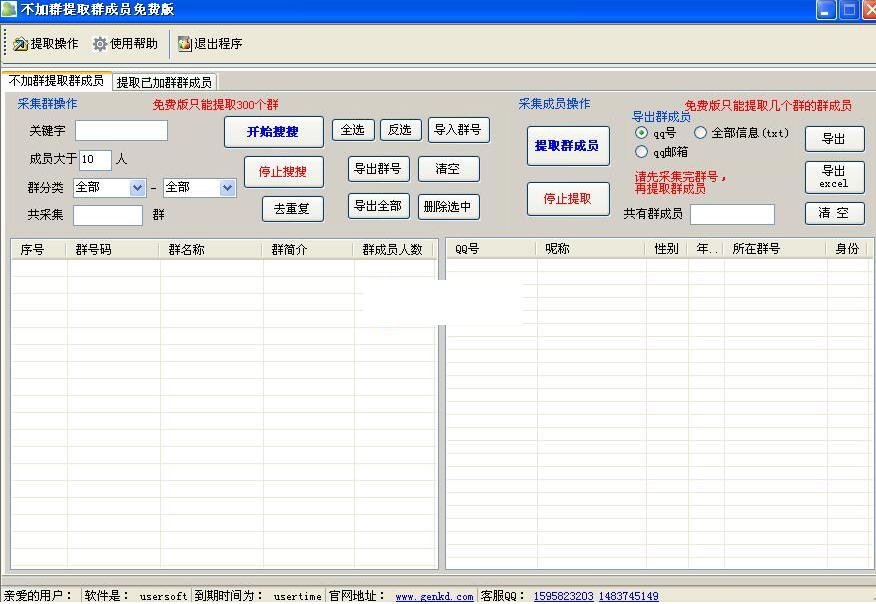Click the 去重复 button

click(x=292, y=209)
